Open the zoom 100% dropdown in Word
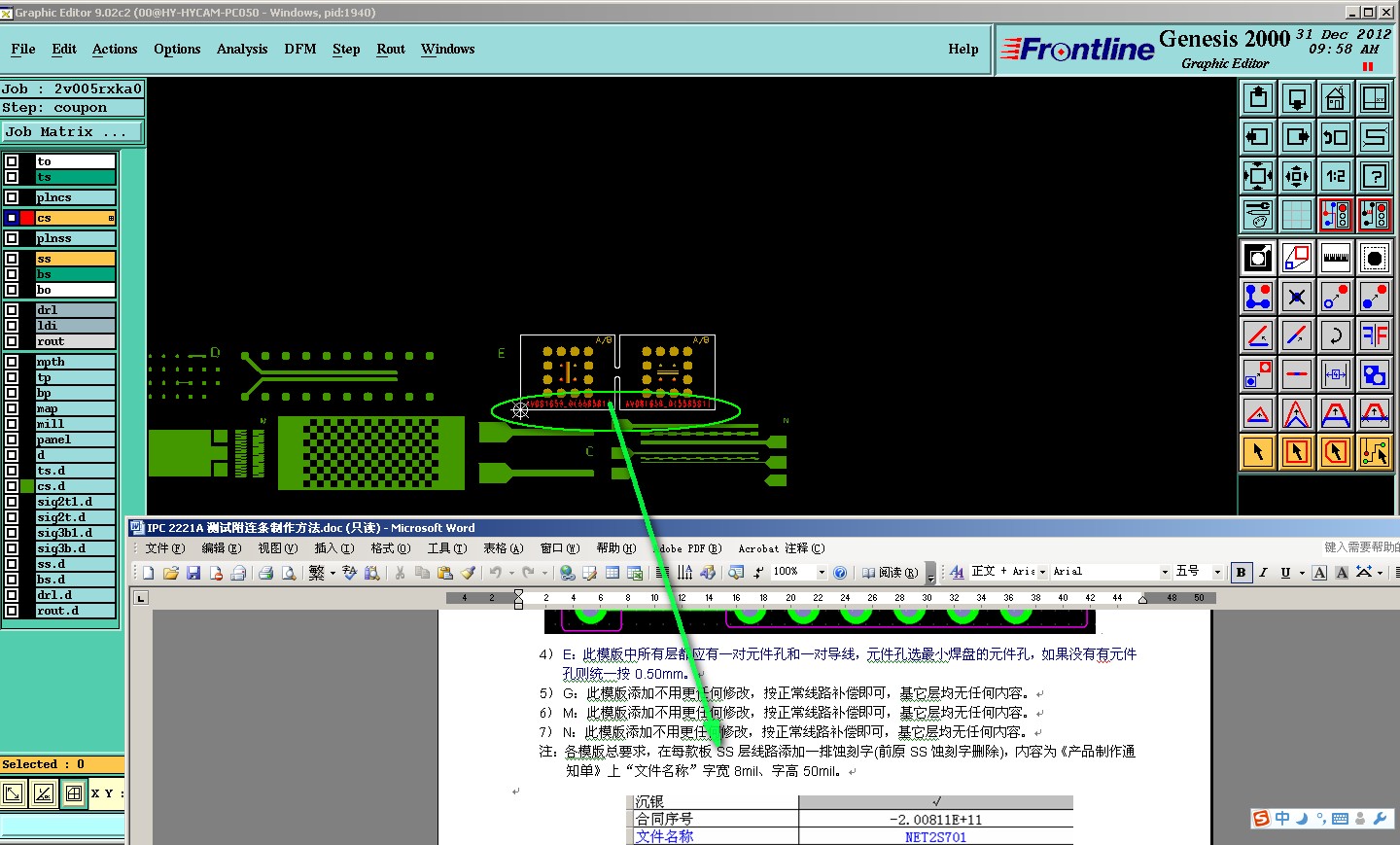The height and width of the screenshot is (845, 1400). click(x=822, y=573)
